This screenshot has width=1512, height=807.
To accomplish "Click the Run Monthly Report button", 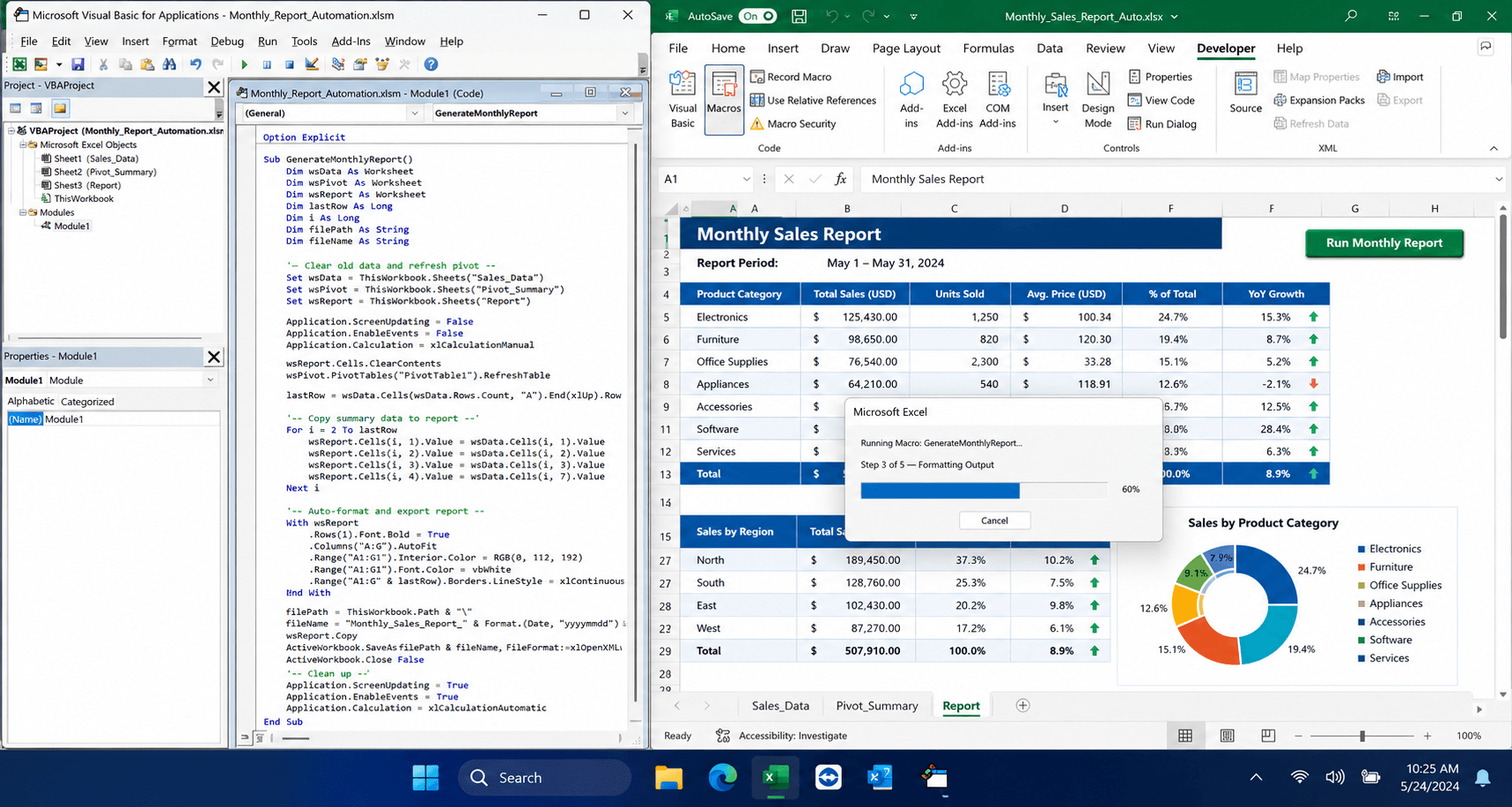I will point(1383,243).
